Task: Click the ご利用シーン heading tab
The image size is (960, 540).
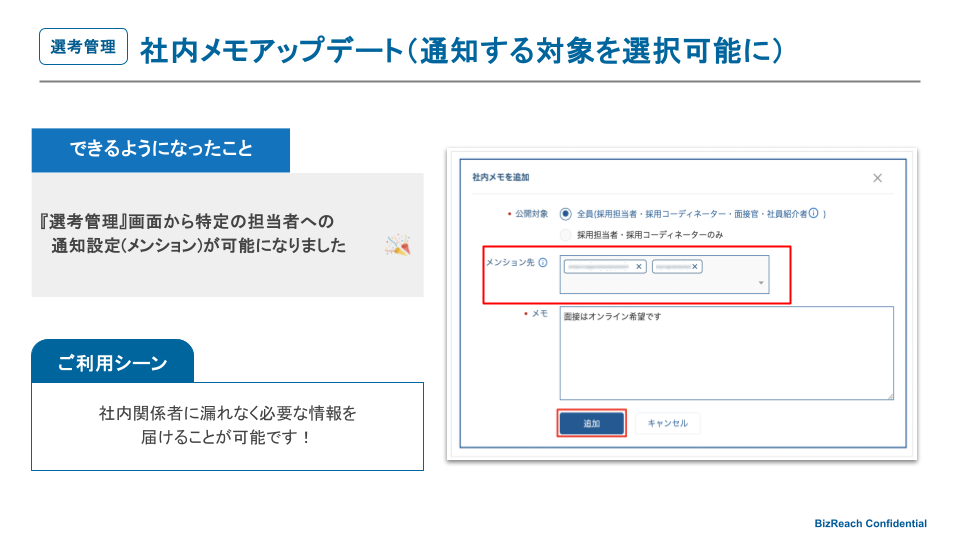Action: 113,363
